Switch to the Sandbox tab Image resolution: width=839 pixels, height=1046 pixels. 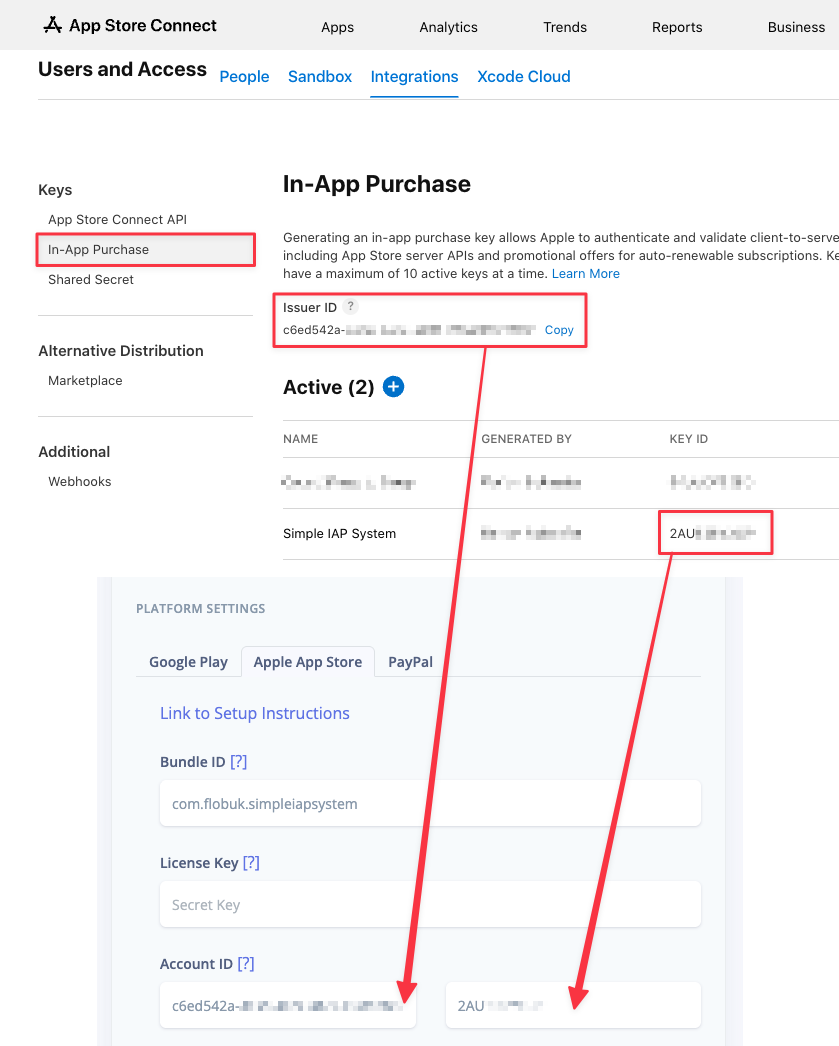tap(320, 77)
